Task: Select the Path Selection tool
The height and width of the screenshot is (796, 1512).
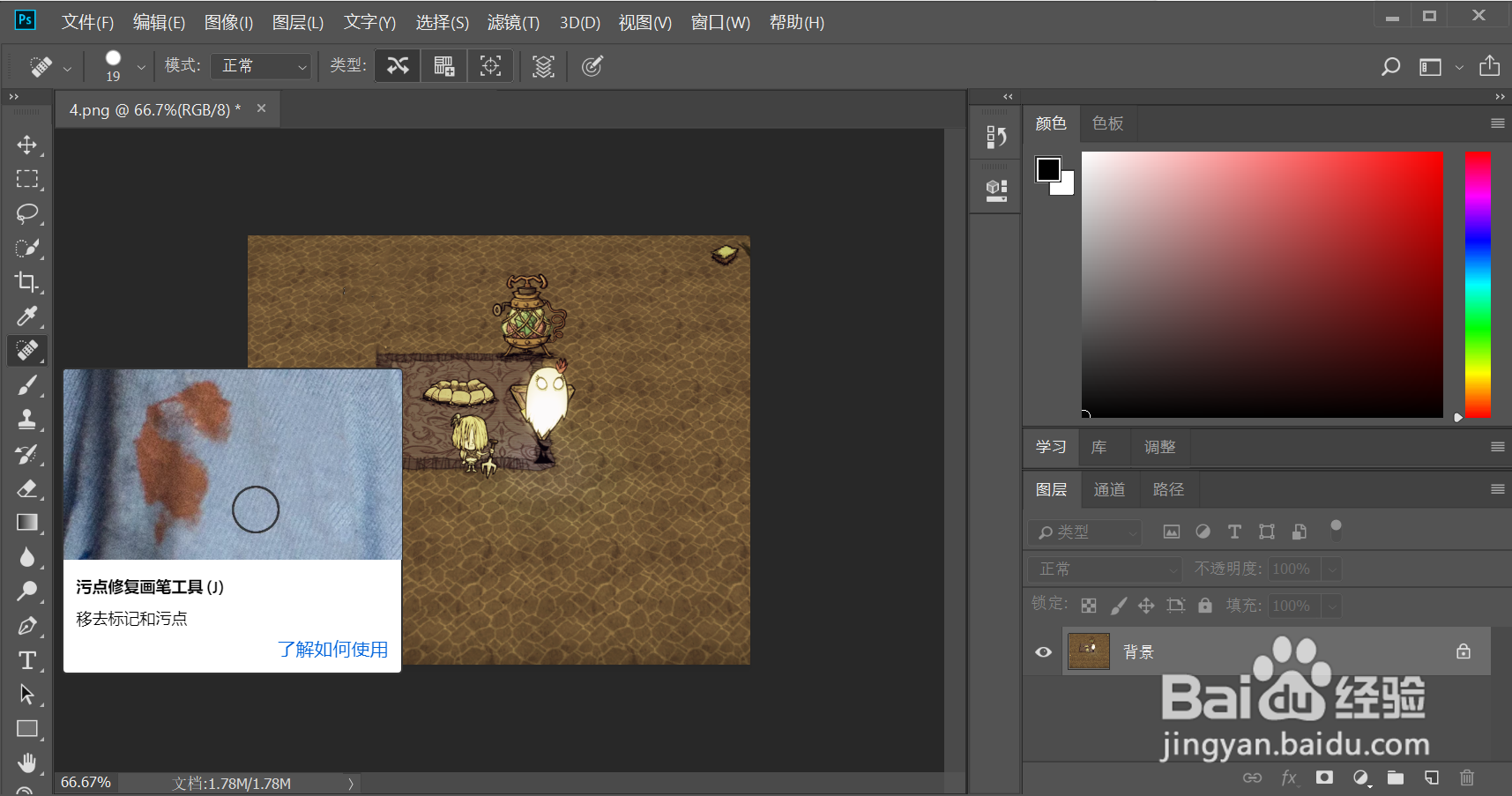Action: click(x=27, y=695)
